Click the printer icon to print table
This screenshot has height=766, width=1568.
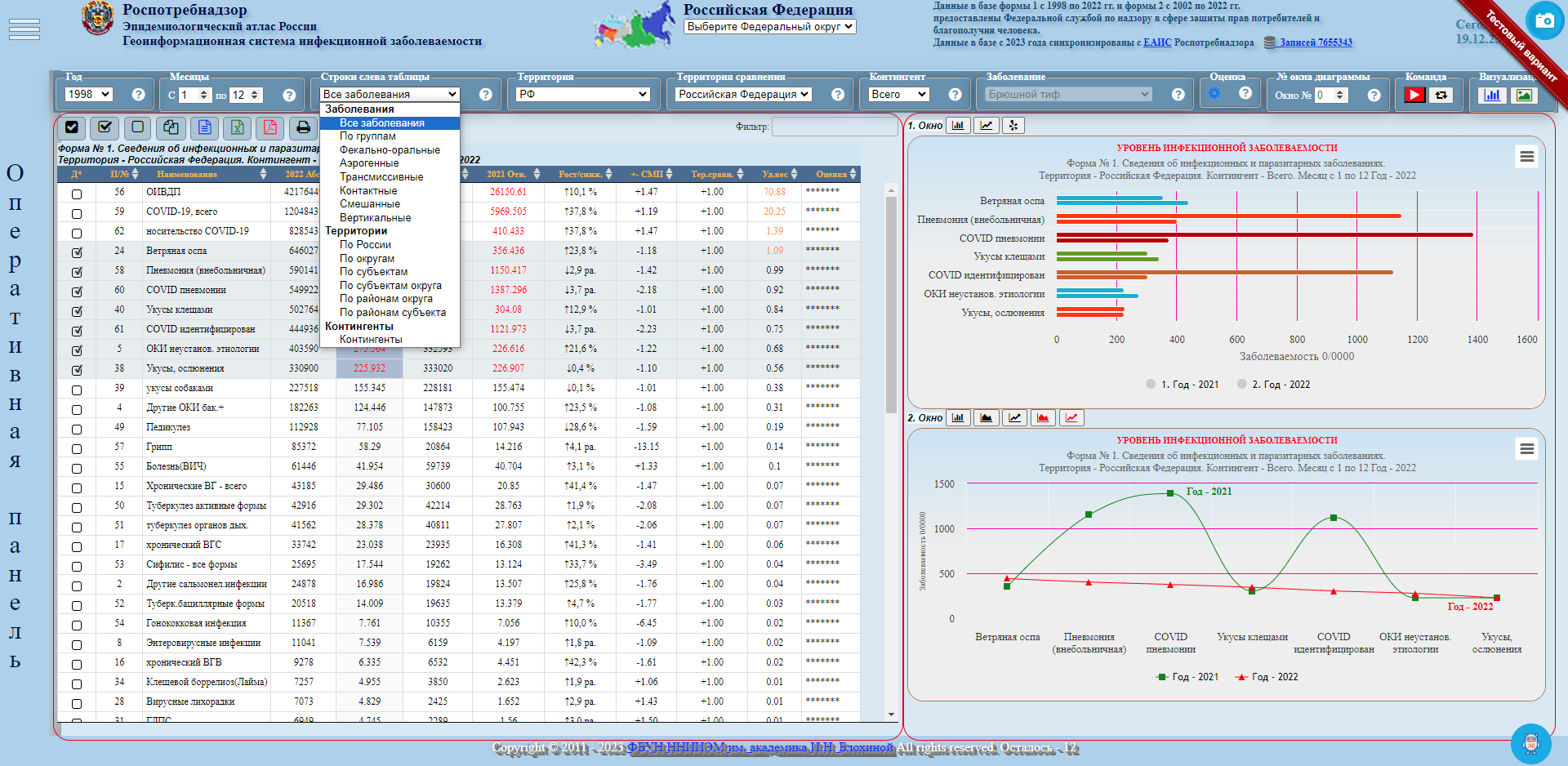[303, 127]
